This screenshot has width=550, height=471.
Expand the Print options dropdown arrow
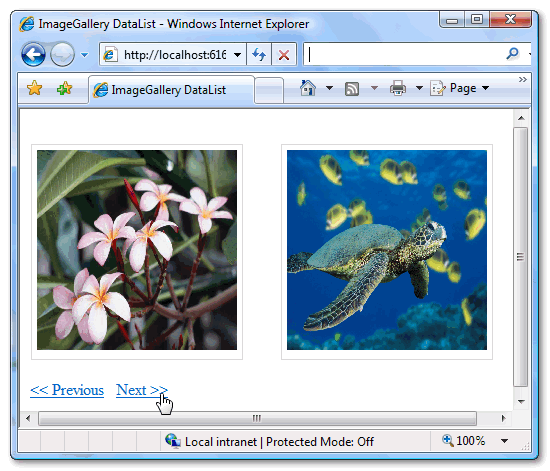pos(419,88)
